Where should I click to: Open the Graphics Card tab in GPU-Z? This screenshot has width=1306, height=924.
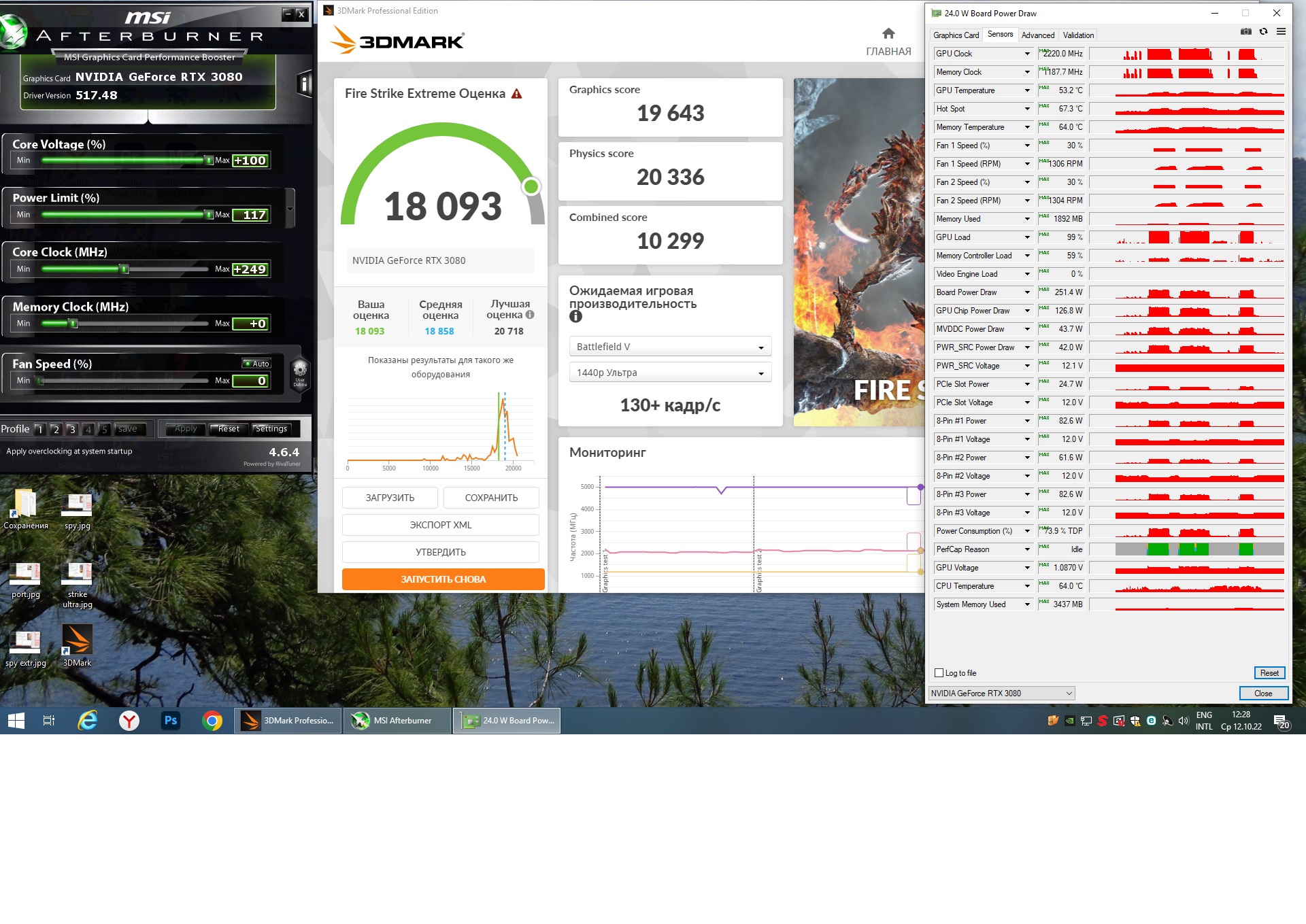coord(956,35)
